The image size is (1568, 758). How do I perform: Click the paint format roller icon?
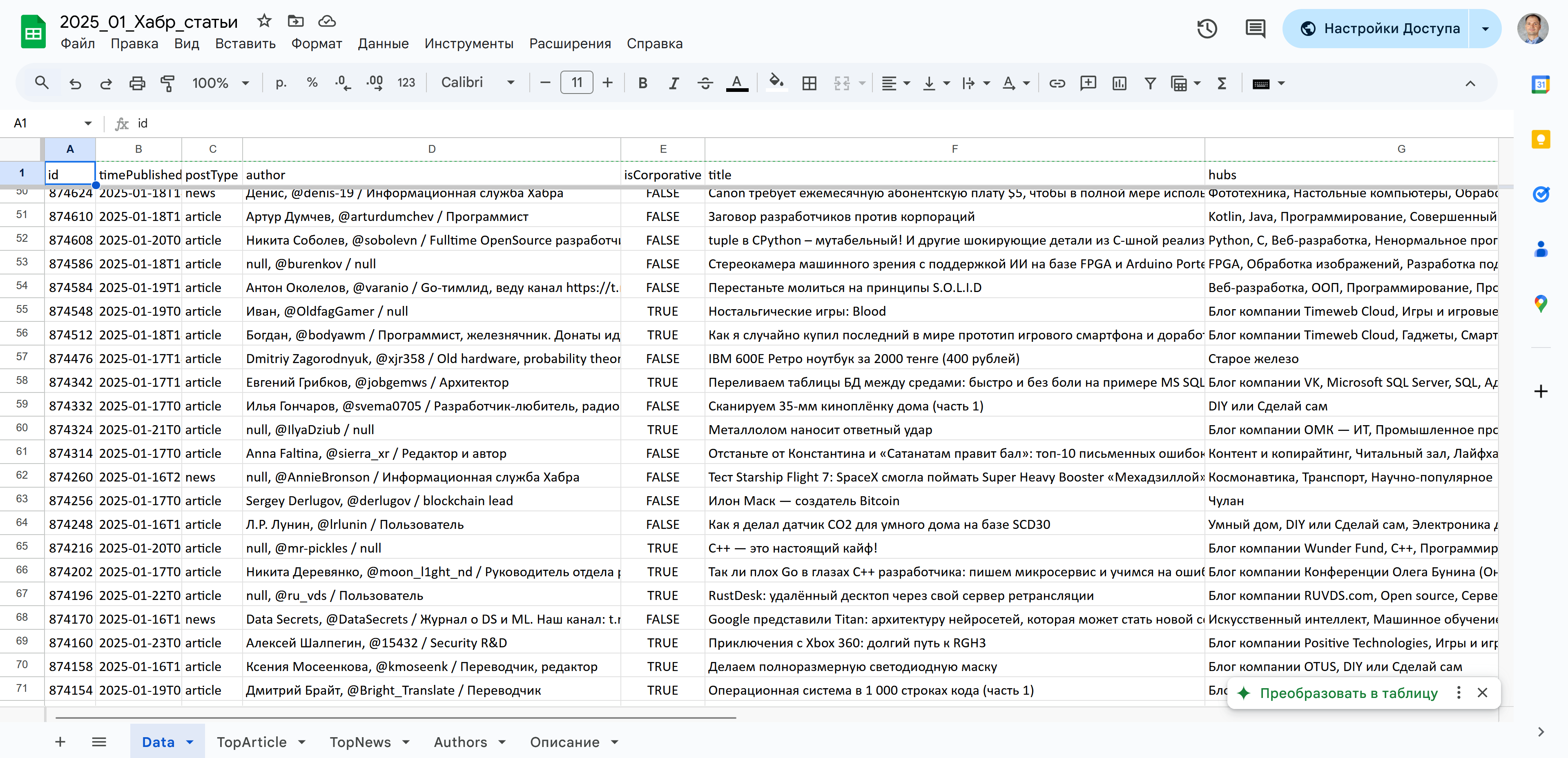(x=167, y=83)
